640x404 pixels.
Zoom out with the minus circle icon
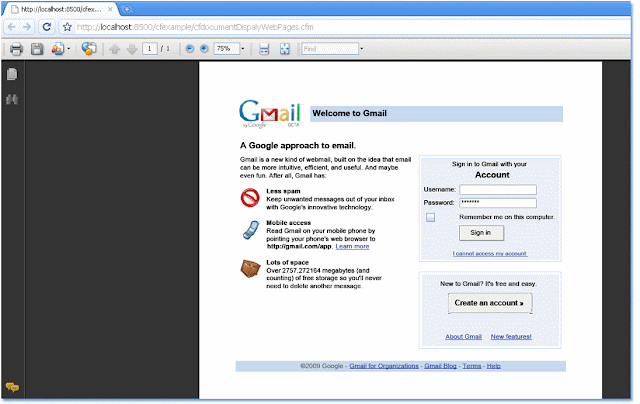[x=189, y=49]
